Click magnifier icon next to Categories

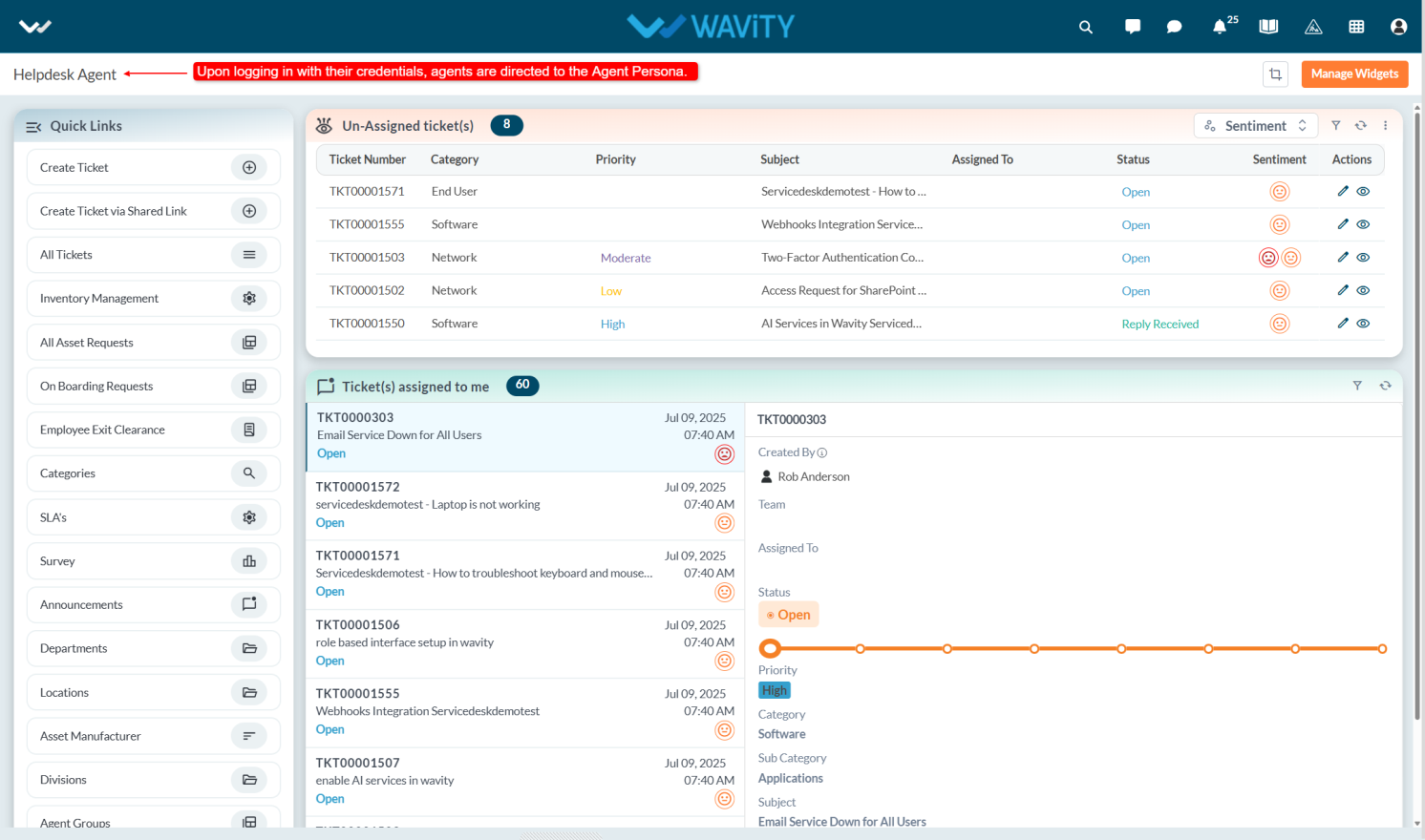249,473
